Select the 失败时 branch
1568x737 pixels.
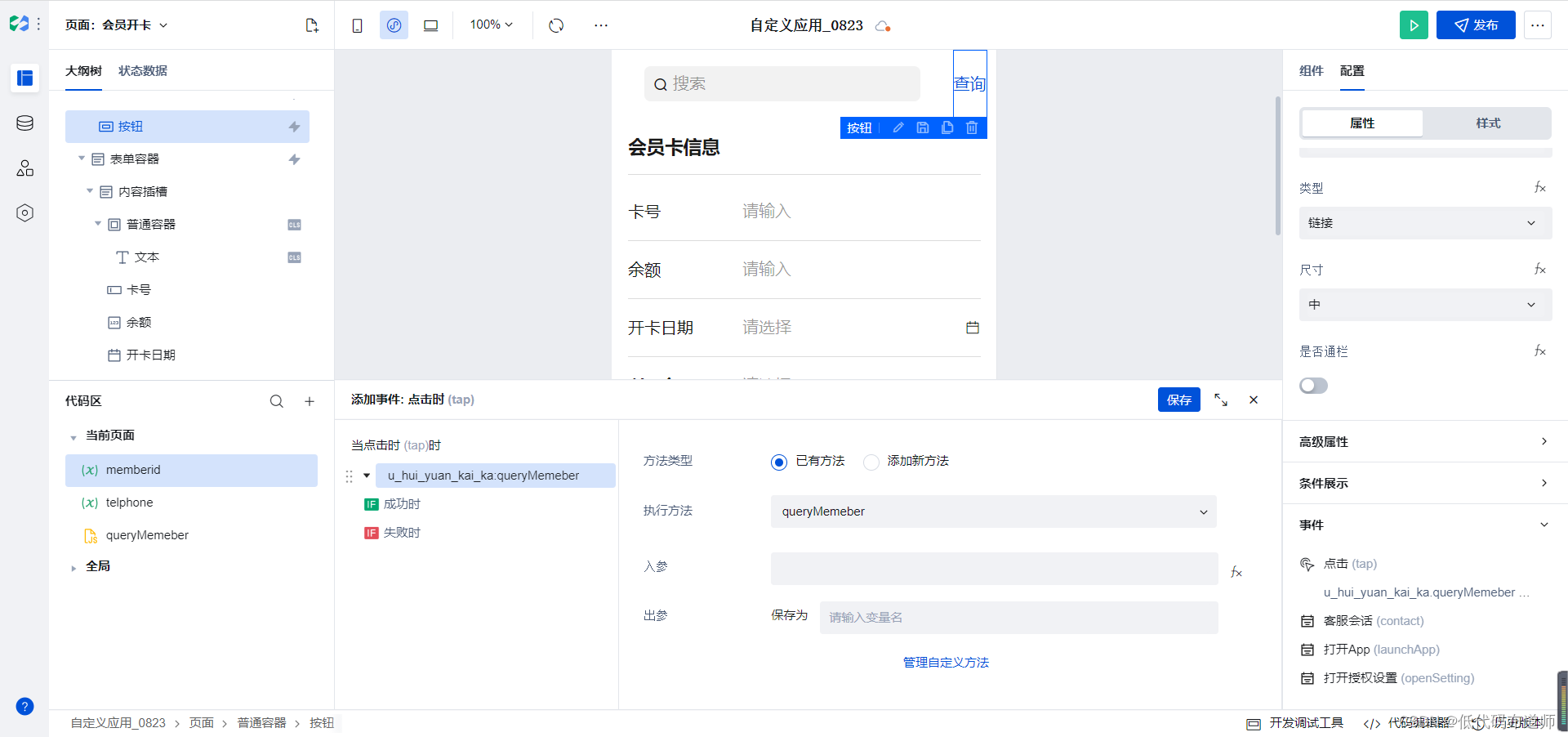point(392,533)
